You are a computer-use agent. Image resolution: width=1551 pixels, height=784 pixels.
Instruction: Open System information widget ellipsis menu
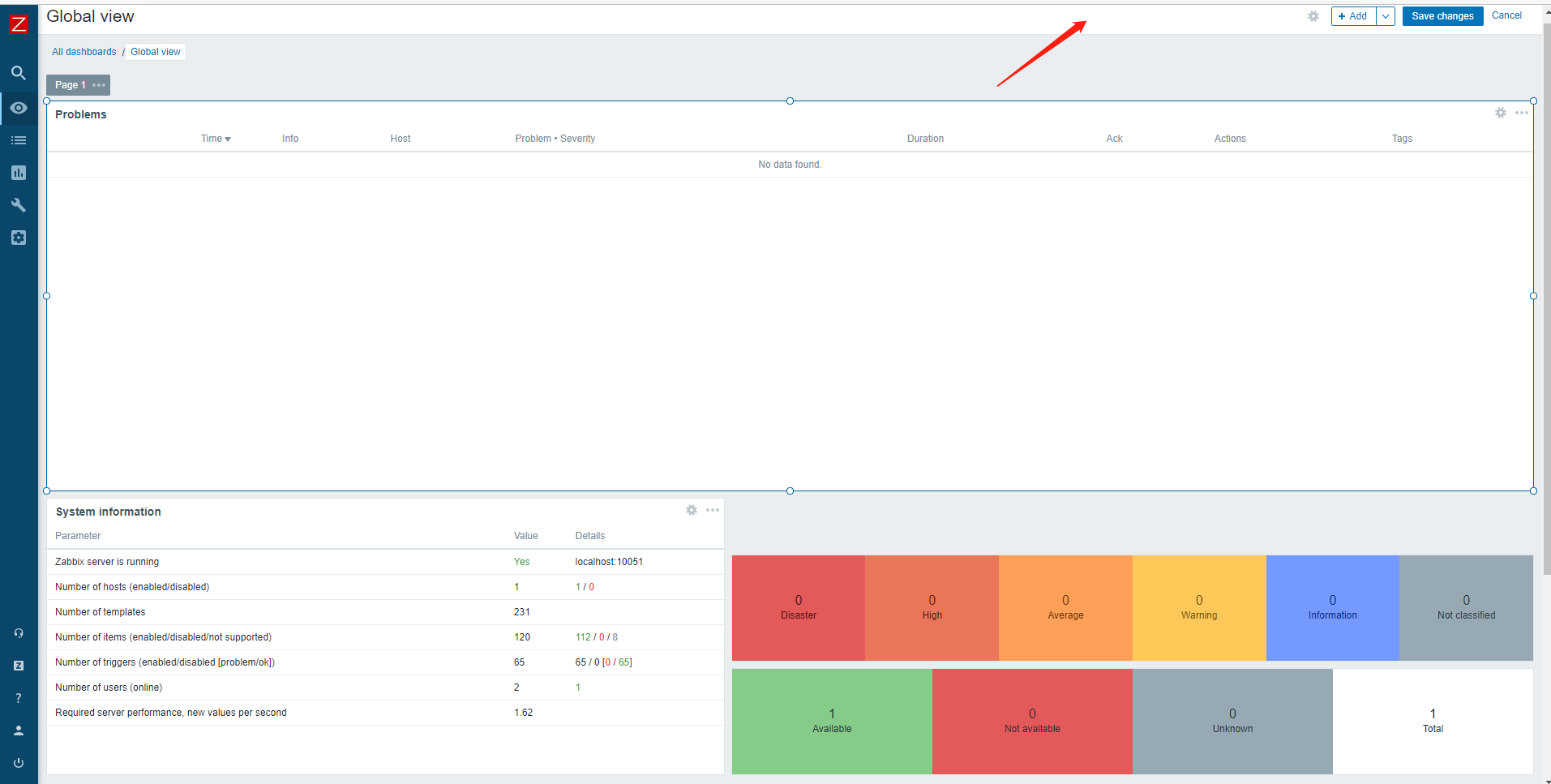click(713, 510)
